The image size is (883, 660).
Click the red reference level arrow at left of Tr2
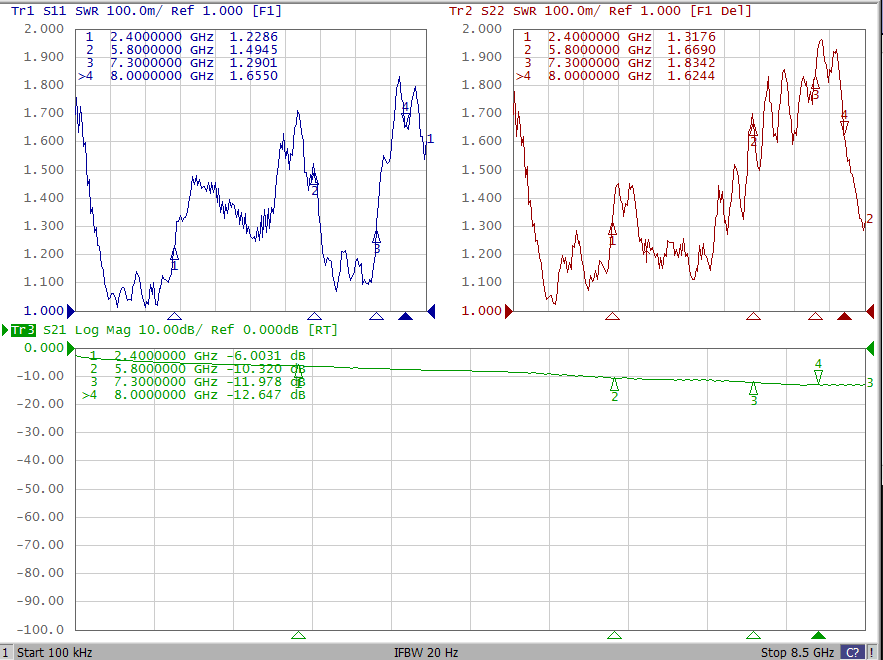[508, 311]
